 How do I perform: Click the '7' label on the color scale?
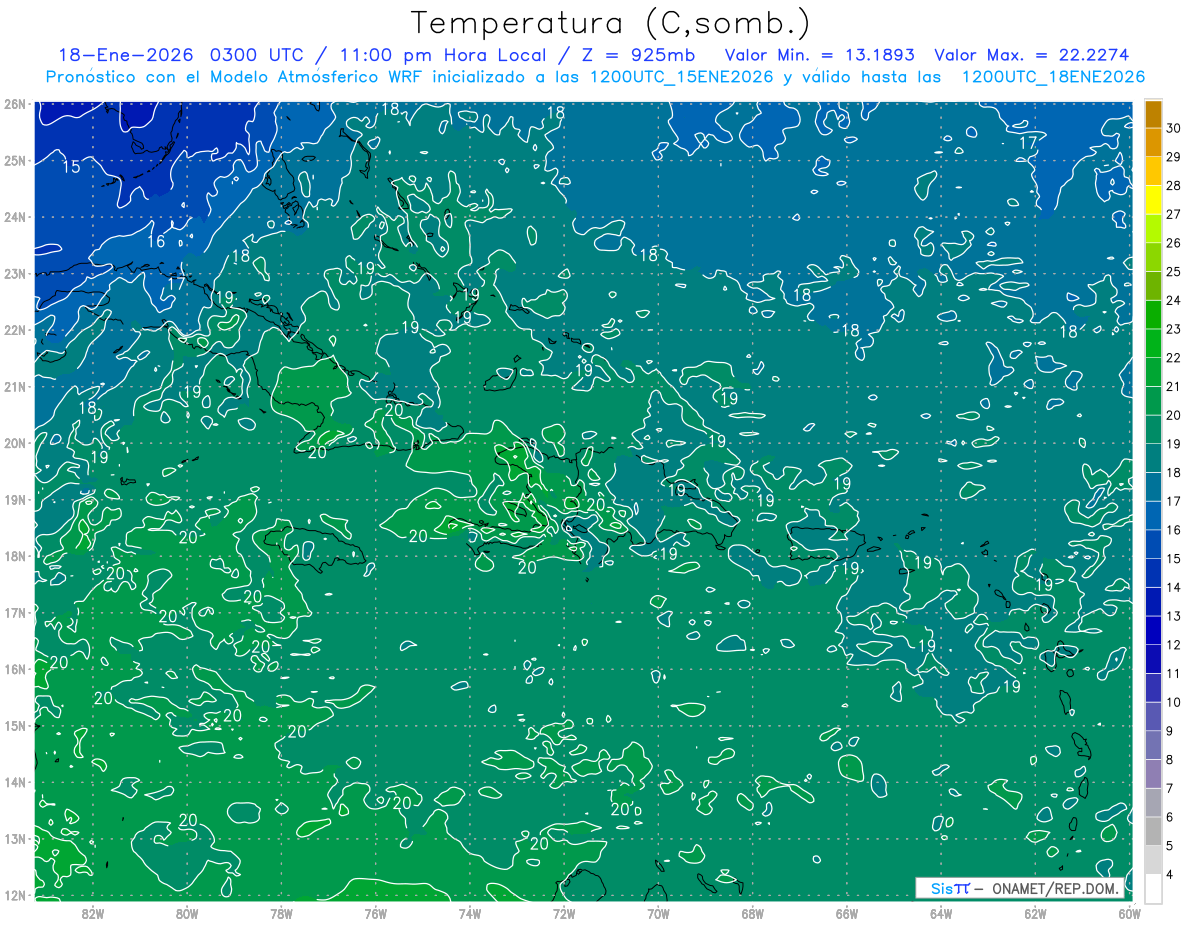coord(1171,788)
